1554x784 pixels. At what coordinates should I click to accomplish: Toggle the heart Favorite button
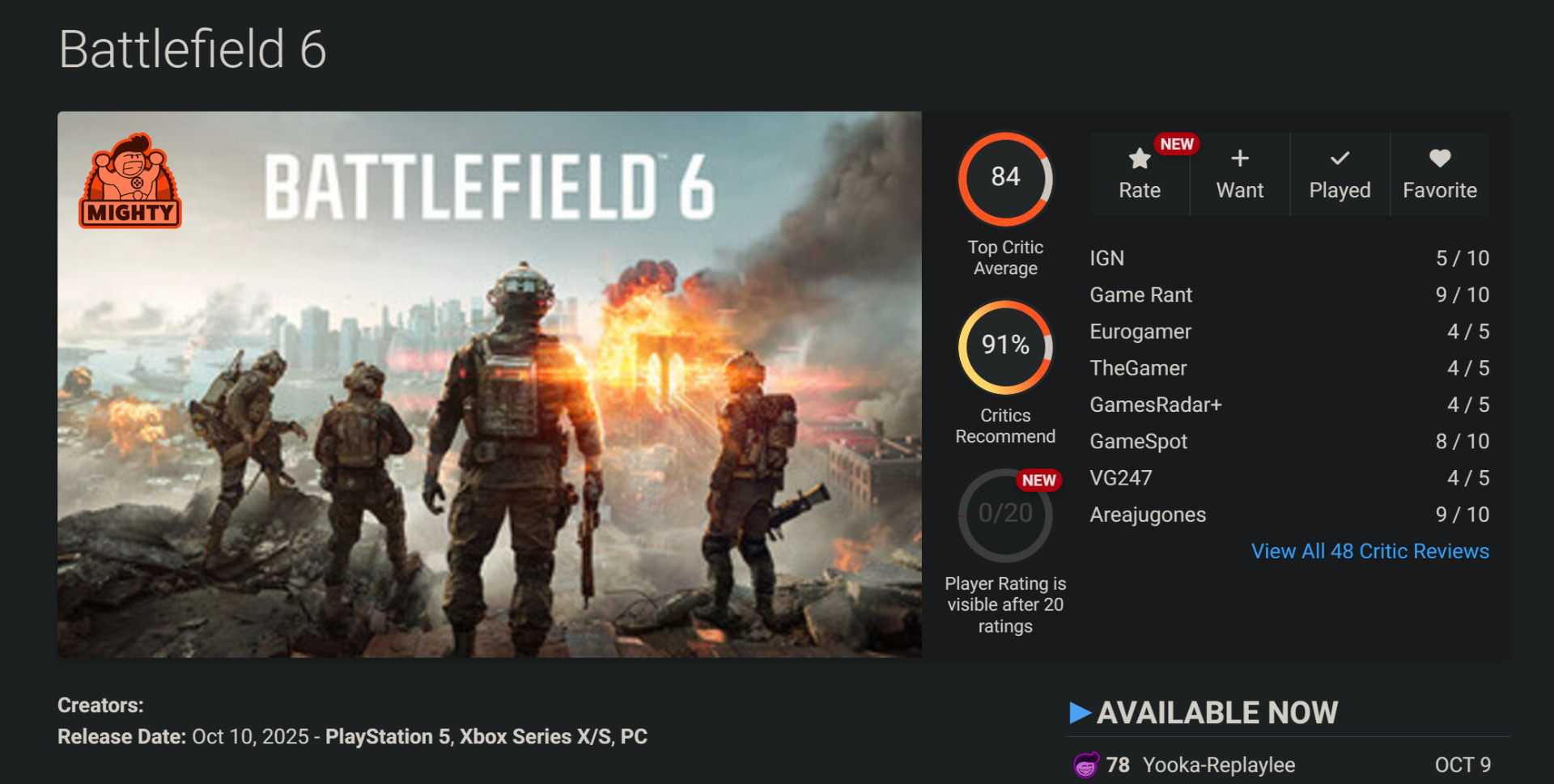point(1439,159)
